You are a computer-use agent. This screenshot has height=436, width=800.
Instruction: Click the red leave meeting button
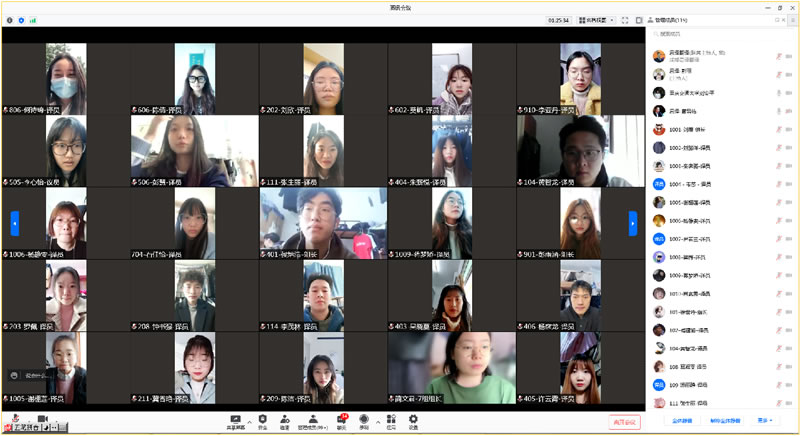tap(624, 422)
